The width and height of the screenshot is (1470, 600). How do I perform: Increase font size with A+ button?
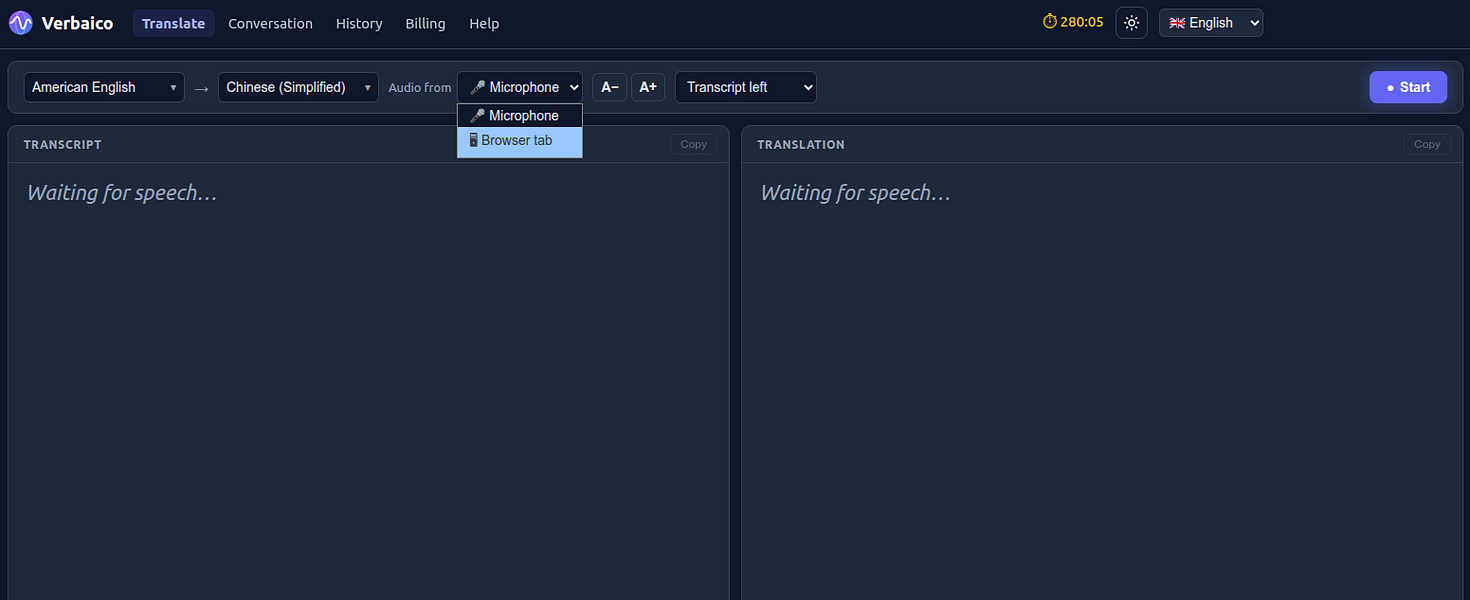[648, 87]
